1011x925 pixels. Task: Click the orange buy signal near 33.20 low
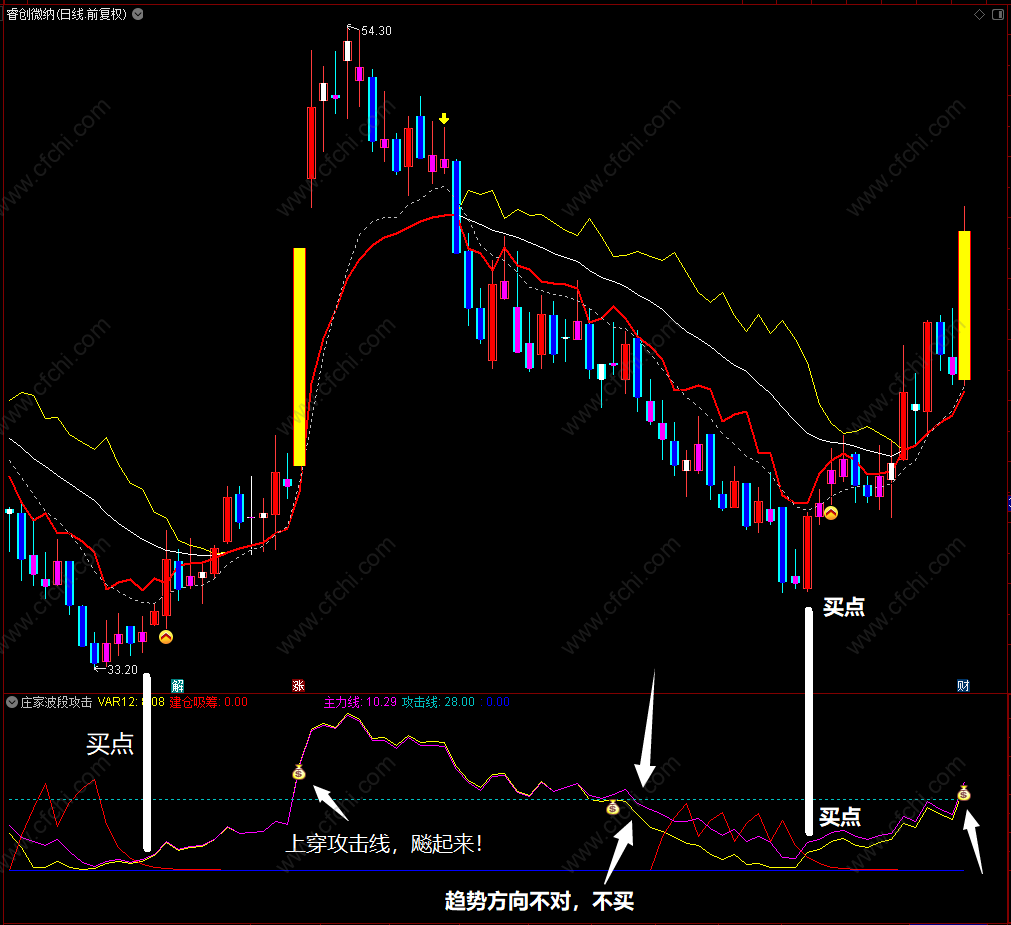(166, 637)
